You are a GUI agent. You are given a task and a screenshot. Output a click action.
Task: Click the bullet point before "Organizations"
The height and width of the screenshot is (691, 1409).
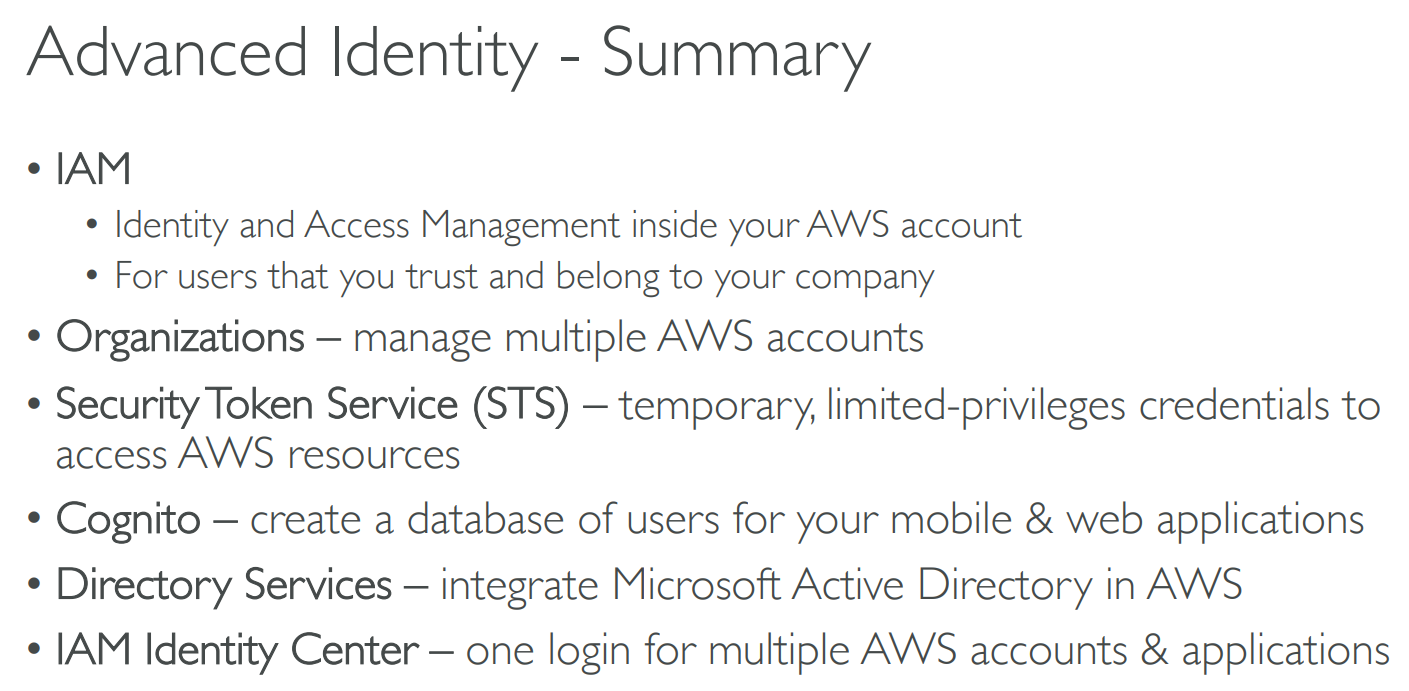[35, 338]
